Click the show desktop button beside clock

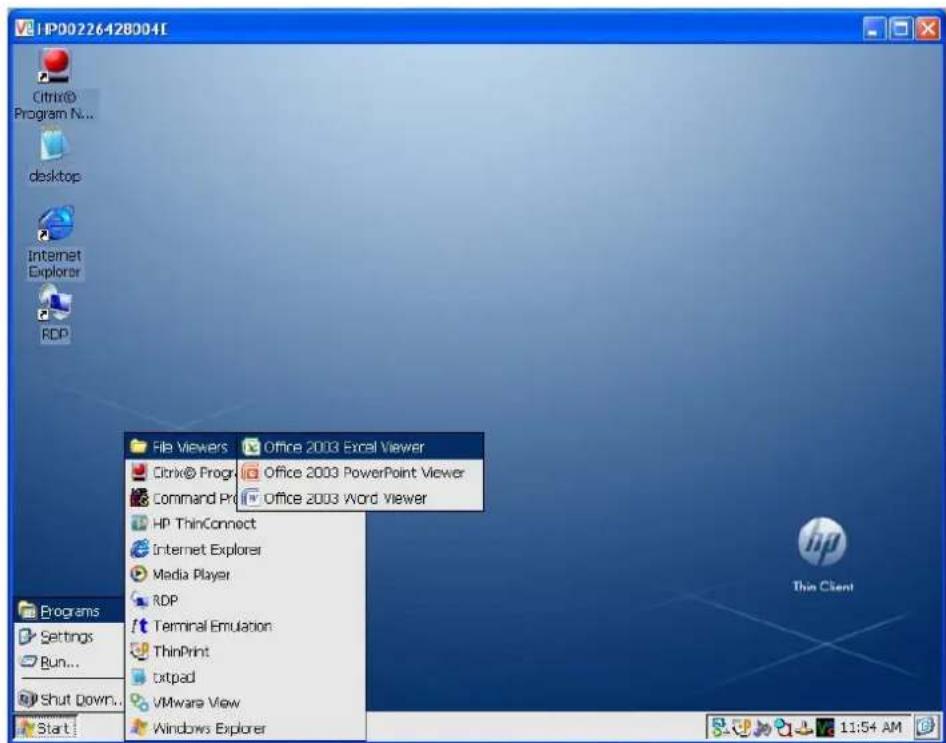[925, 727]
